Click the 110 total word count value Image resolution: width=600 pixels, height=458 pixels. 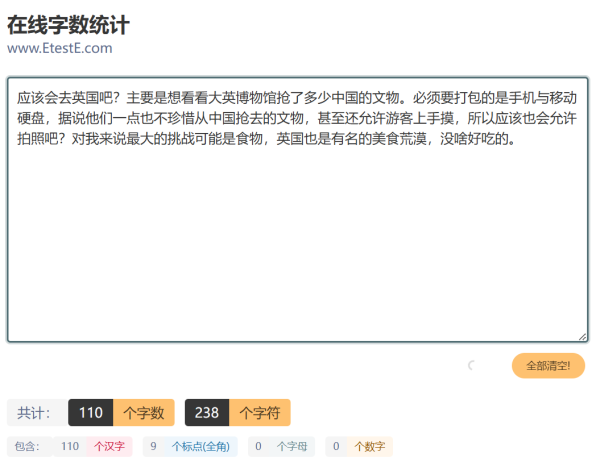[91, 412]
